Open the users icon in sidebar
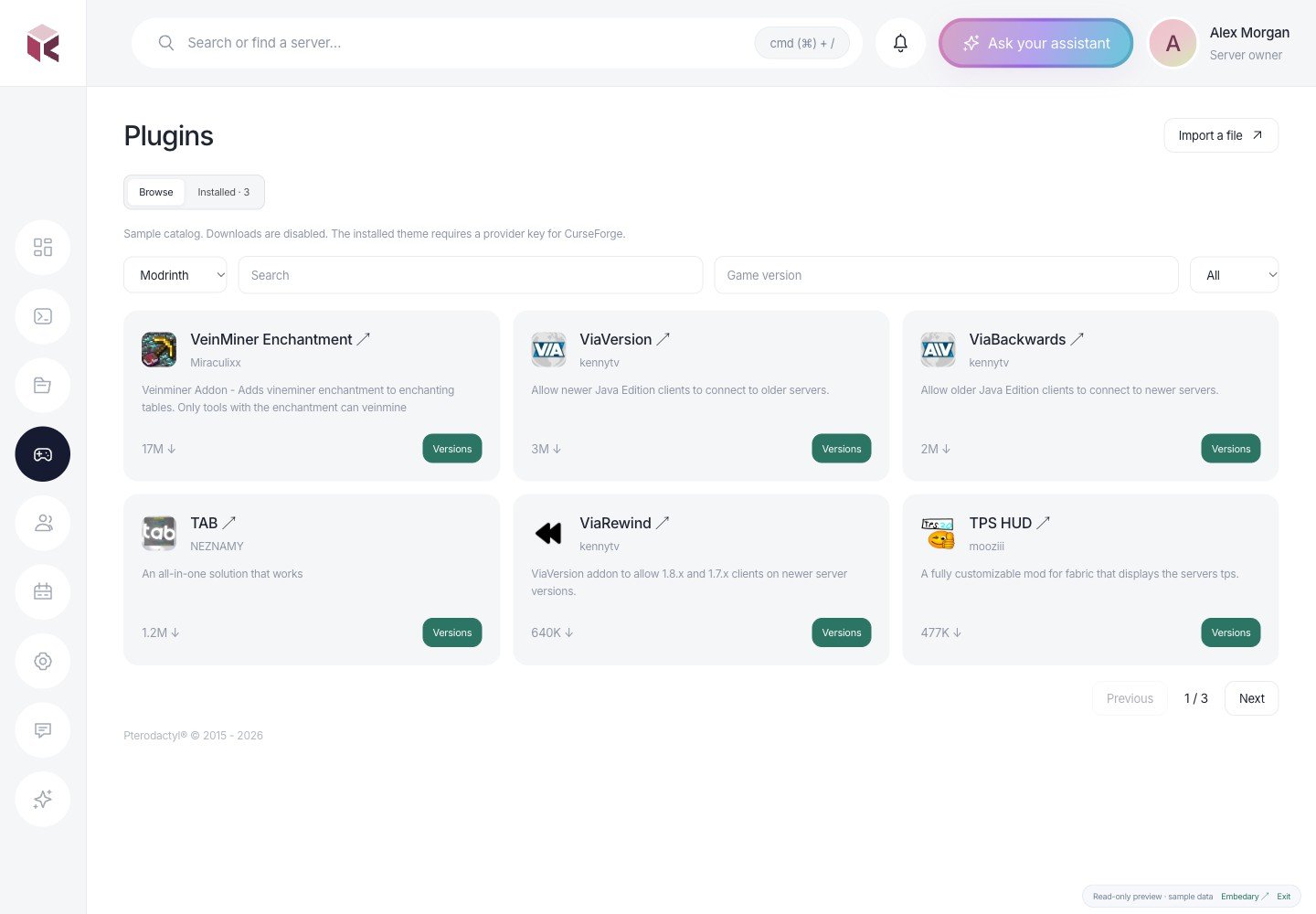Viewport: 1316px width, 914px height. pyautogui.click(x=43, y=524)
